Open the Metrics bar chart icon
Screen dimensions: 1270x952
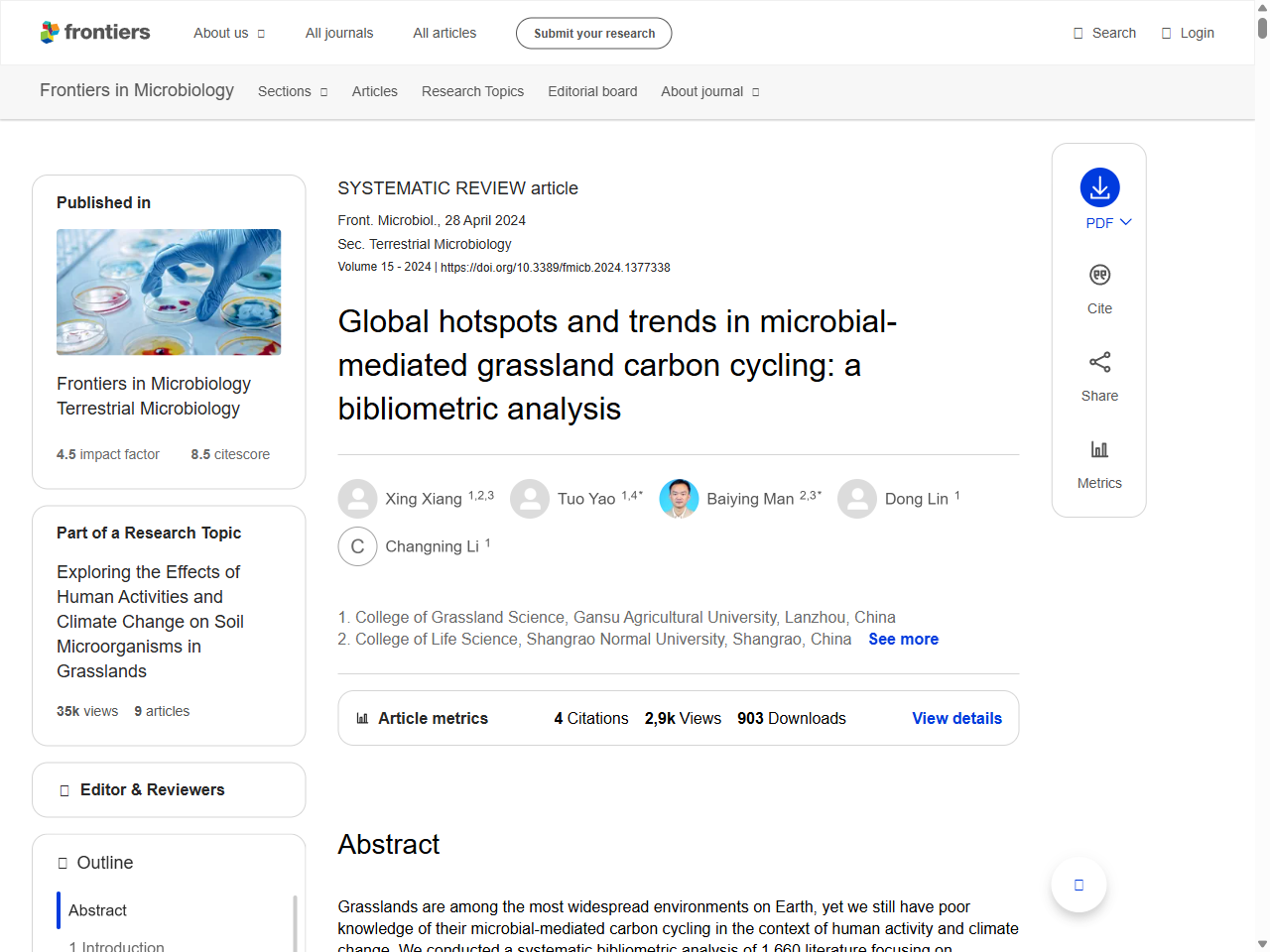[x=1099, y=449]
